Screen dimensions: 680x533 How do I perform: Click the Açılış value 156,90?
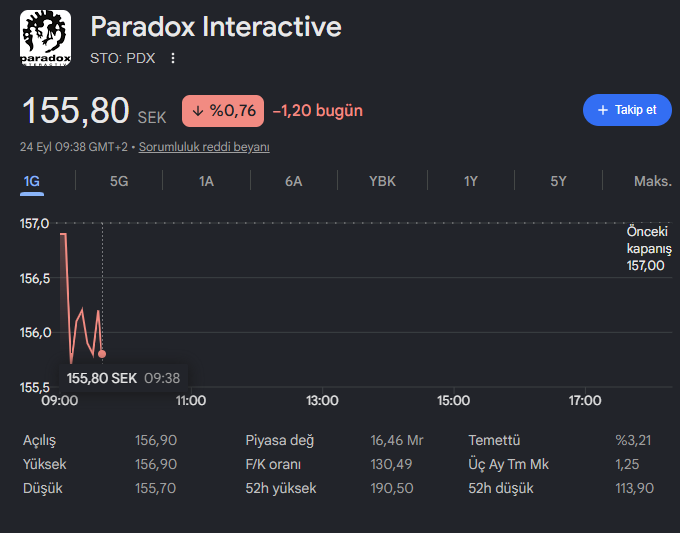tap(156, 440)
